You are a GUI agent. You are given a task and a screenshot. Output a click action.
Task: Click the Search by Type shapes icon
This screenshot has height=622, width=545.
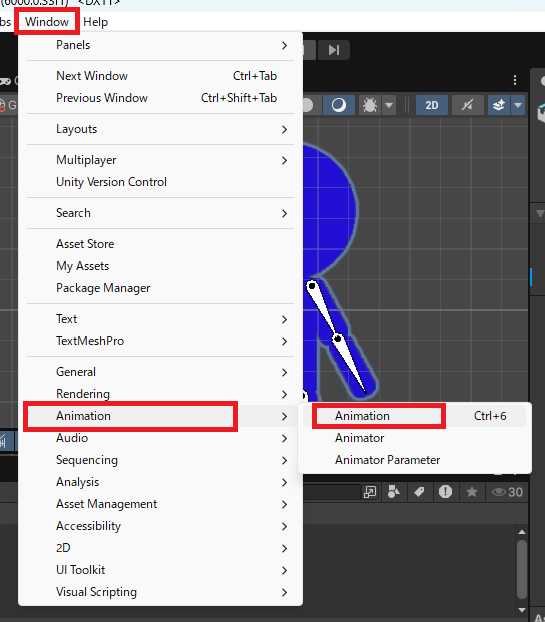(x=393, y=492)
